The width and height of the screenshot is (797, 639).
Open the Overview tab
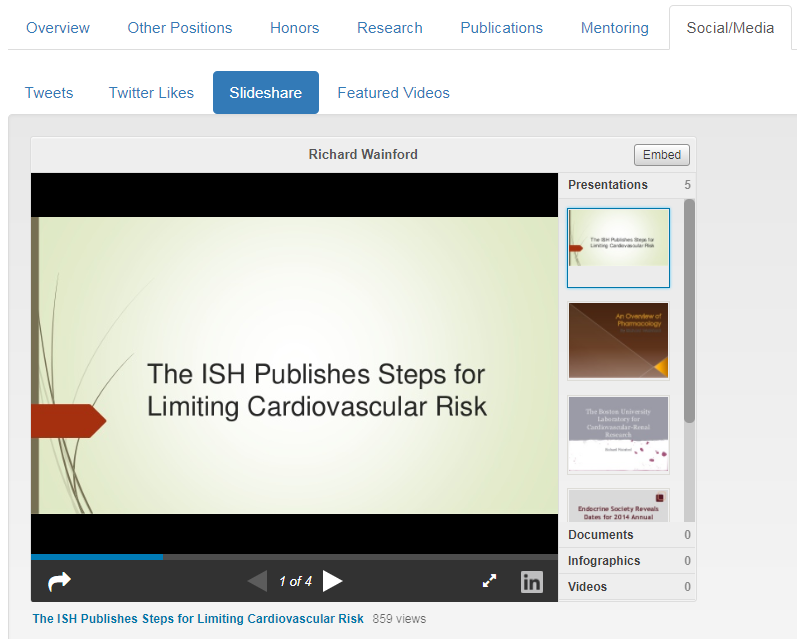58,28
